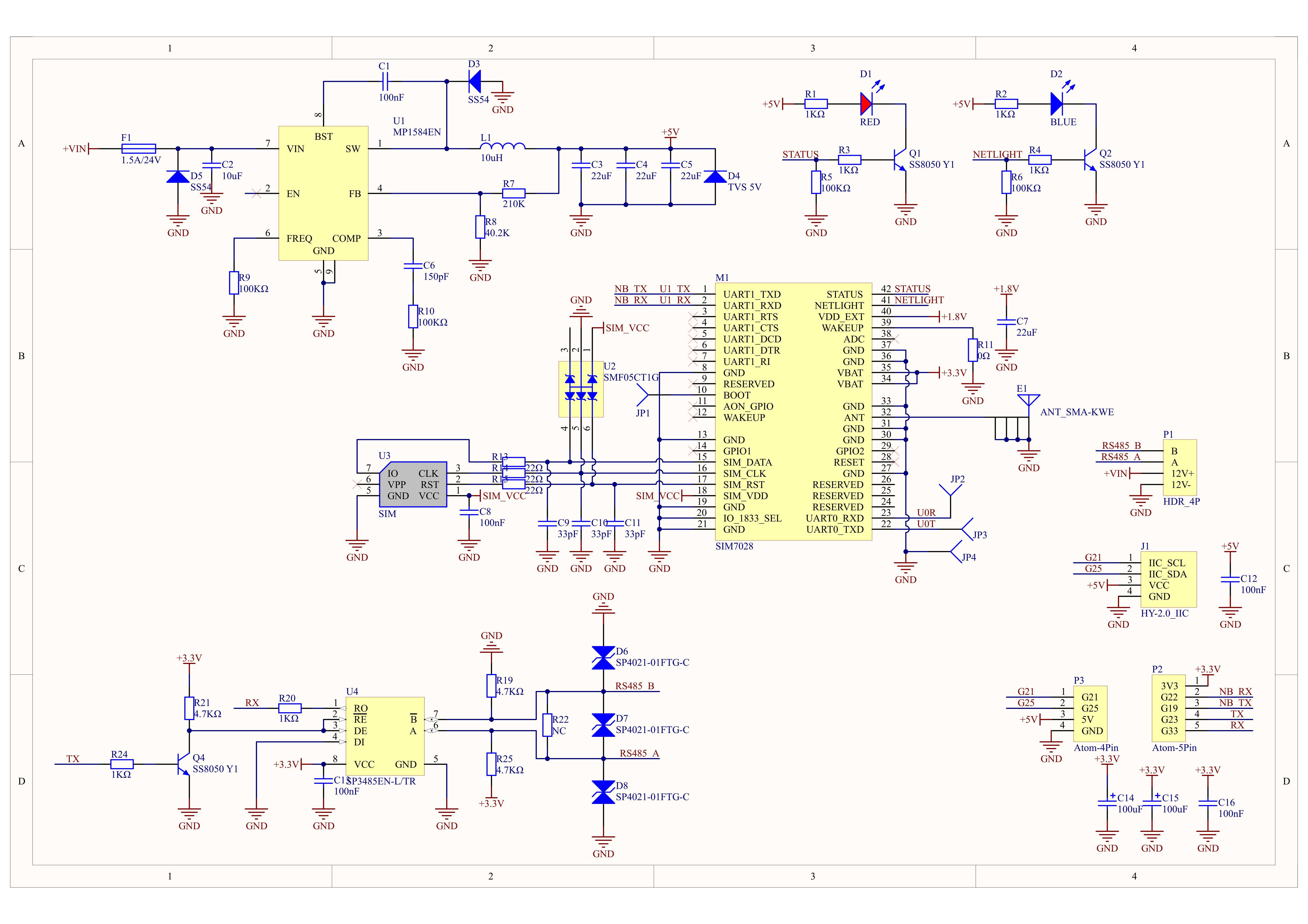Image resolution: width=1308 pixels, height=924 pixels.
Task: Select the D6 SP4021 TVS diode
Action: click(603, 657)
